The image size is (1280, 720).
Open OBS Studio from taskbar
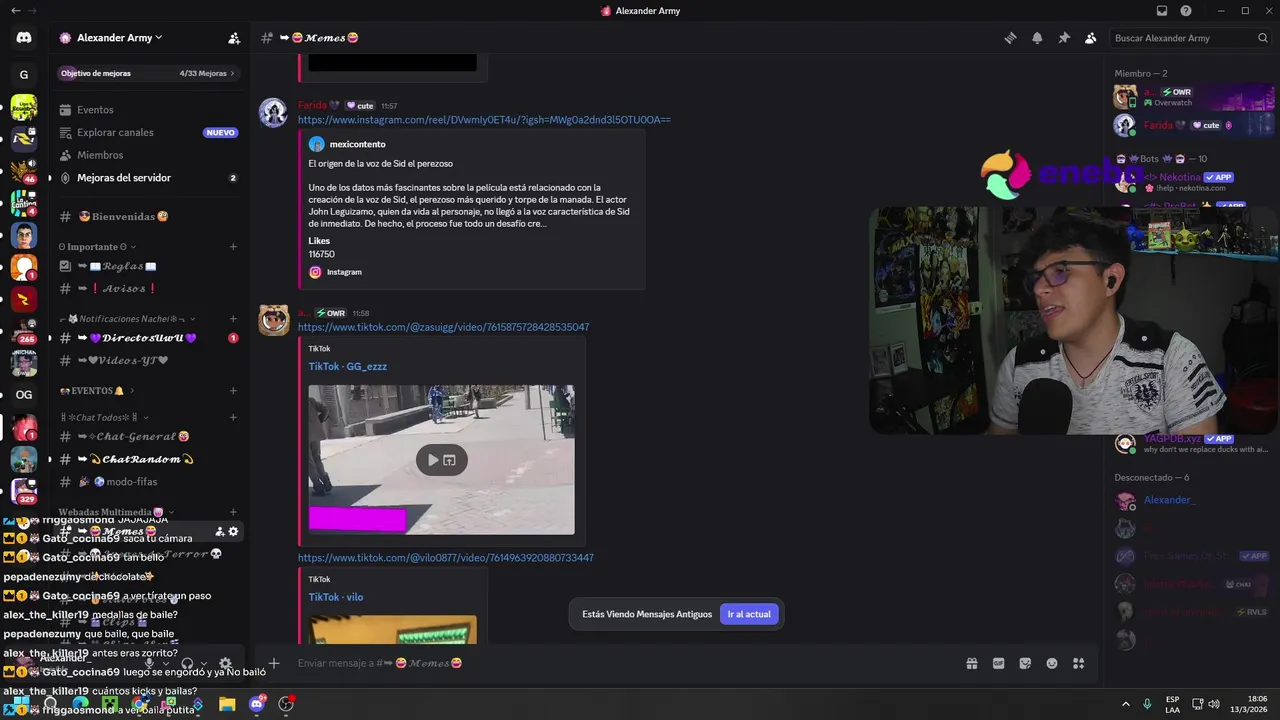pyautogui.click(x=286, y=704)
